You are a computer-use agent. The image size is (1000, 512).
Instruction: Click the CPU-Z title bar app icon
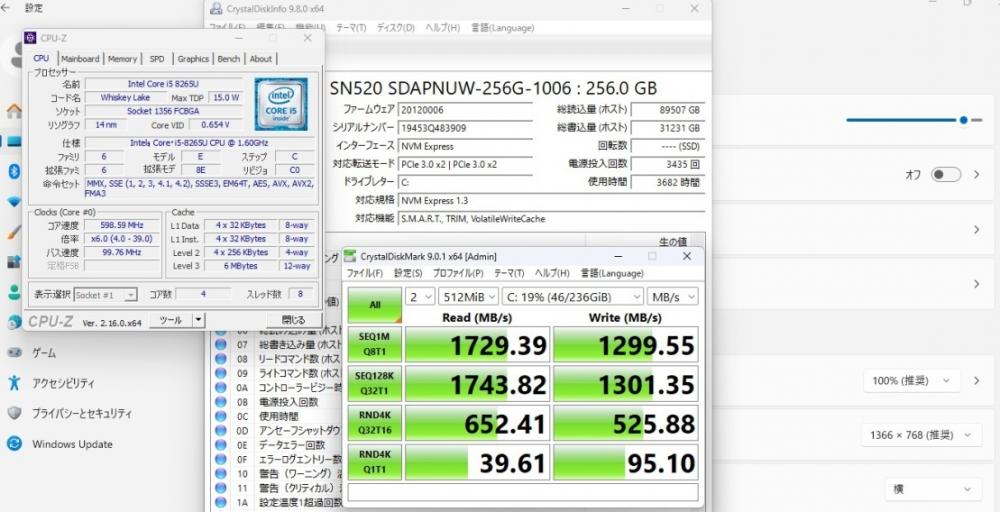click(x=30, y=38)
